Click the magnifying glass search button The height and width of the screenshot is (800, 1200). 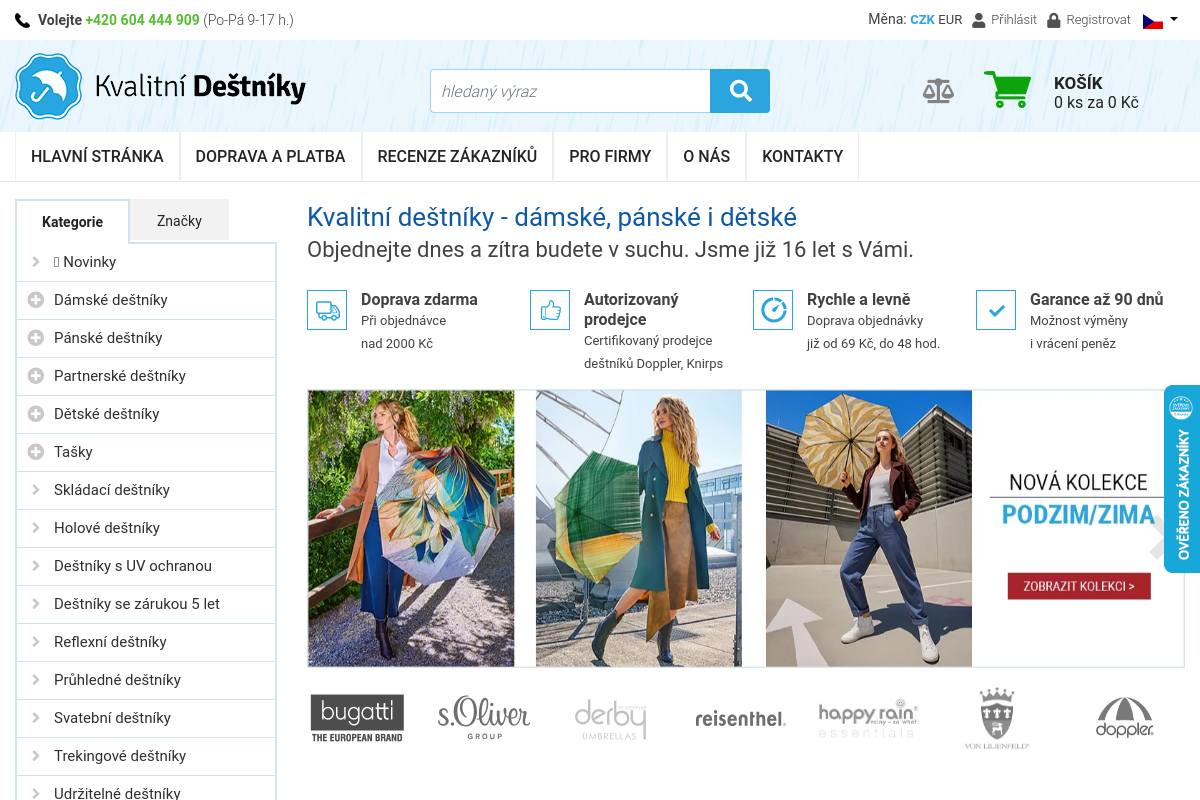click(740, 91)
